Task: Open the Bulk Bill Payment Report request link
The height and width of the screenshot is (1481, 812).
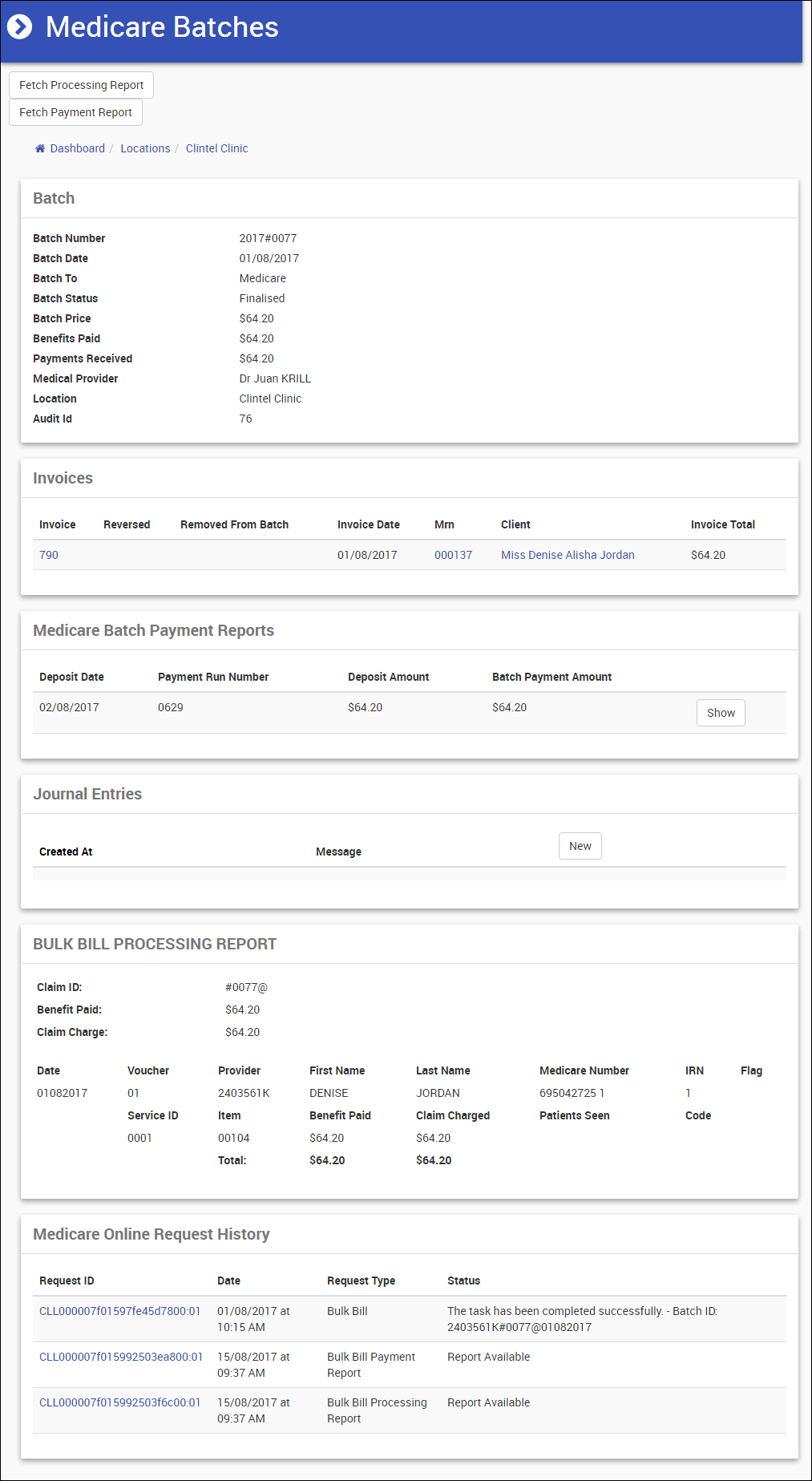Action: pyautogui.click(x=121, y=1357)
